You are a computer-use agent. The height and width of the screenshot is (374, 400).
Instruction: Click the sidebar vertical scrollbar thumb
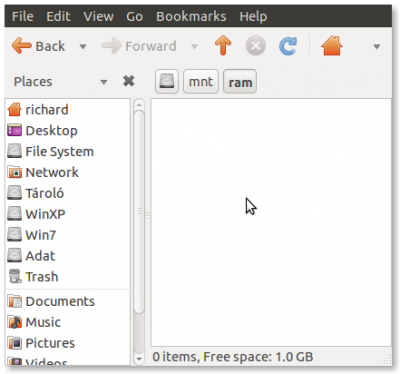click(x=139, y=212)
